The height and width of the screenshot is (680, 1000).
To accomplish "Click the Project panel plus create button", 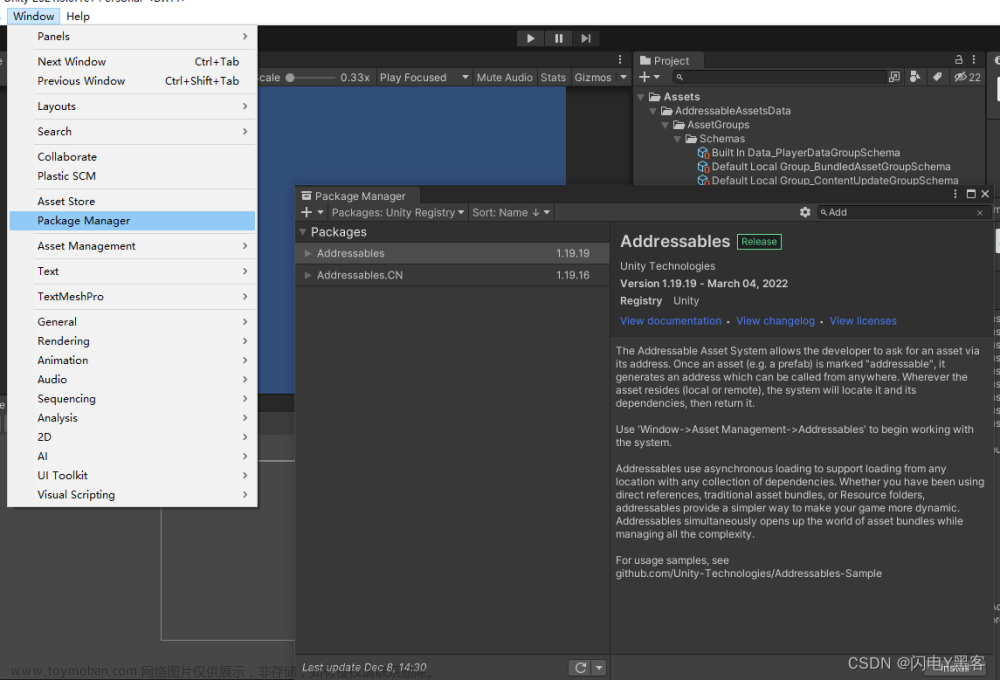I will [649, 77].
